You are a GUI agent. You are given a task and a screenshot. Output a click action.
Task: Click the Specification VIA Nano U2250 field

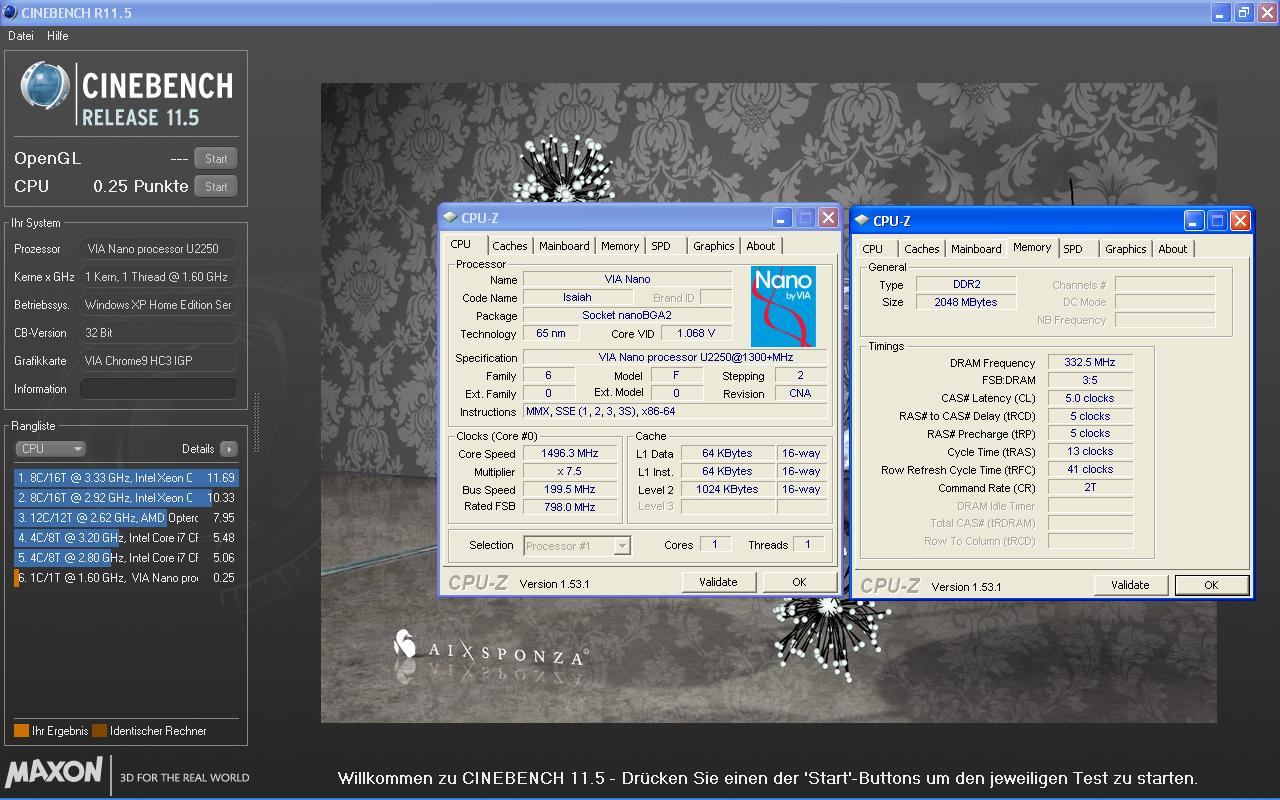pos(675,358)
